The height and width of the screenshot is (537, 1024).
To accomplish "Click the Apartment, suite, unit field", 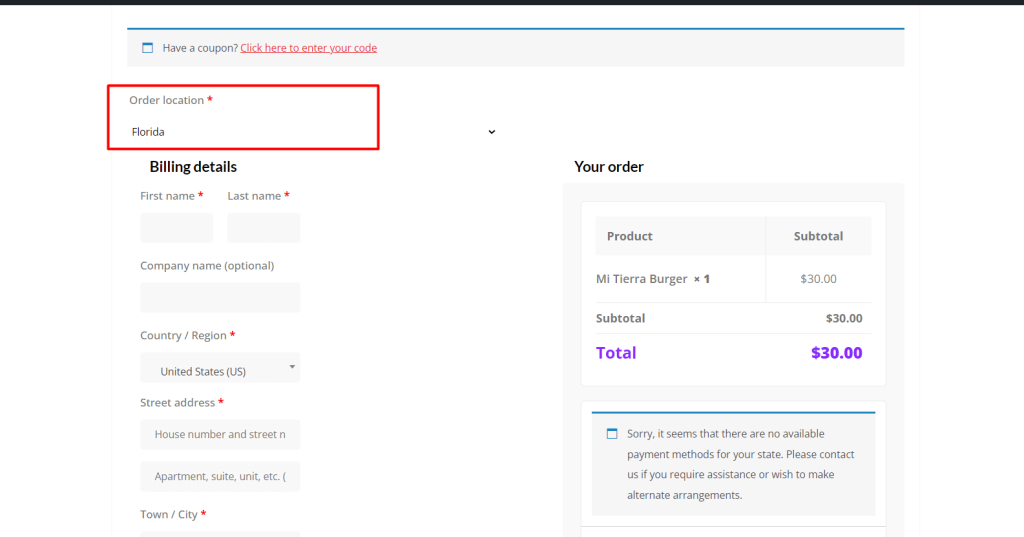I will tap(220, 476).
